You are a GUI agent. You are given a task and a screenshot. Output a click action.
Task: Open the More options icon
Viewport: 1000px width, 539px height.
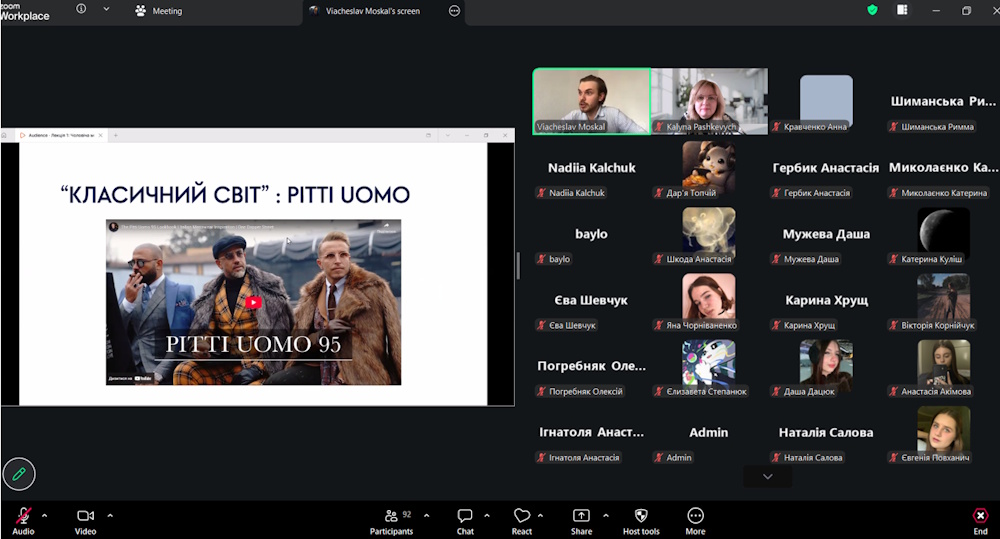[695, 516]
